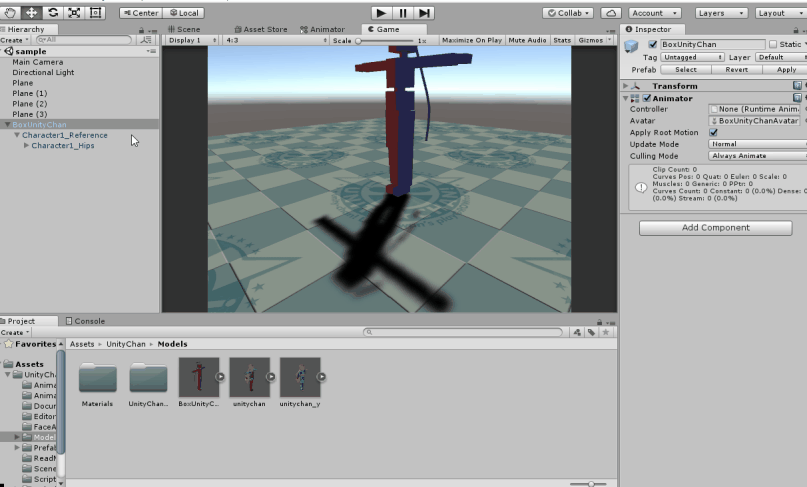This screenshot has width=807, height=487.
Task: Click the project icon size slider
Action: point(587,484)
